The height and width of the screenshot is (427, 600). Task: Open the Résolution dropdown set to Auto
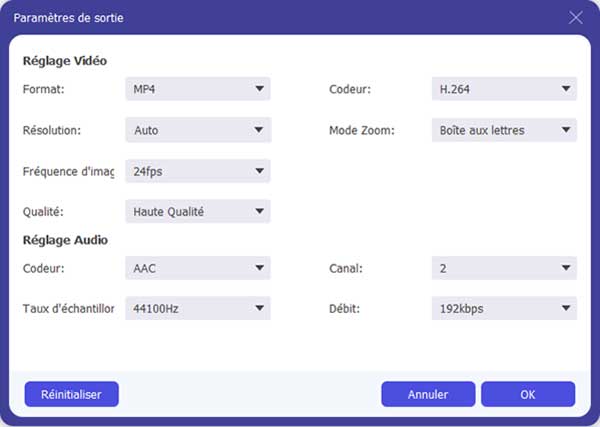(x=198, y=130)
